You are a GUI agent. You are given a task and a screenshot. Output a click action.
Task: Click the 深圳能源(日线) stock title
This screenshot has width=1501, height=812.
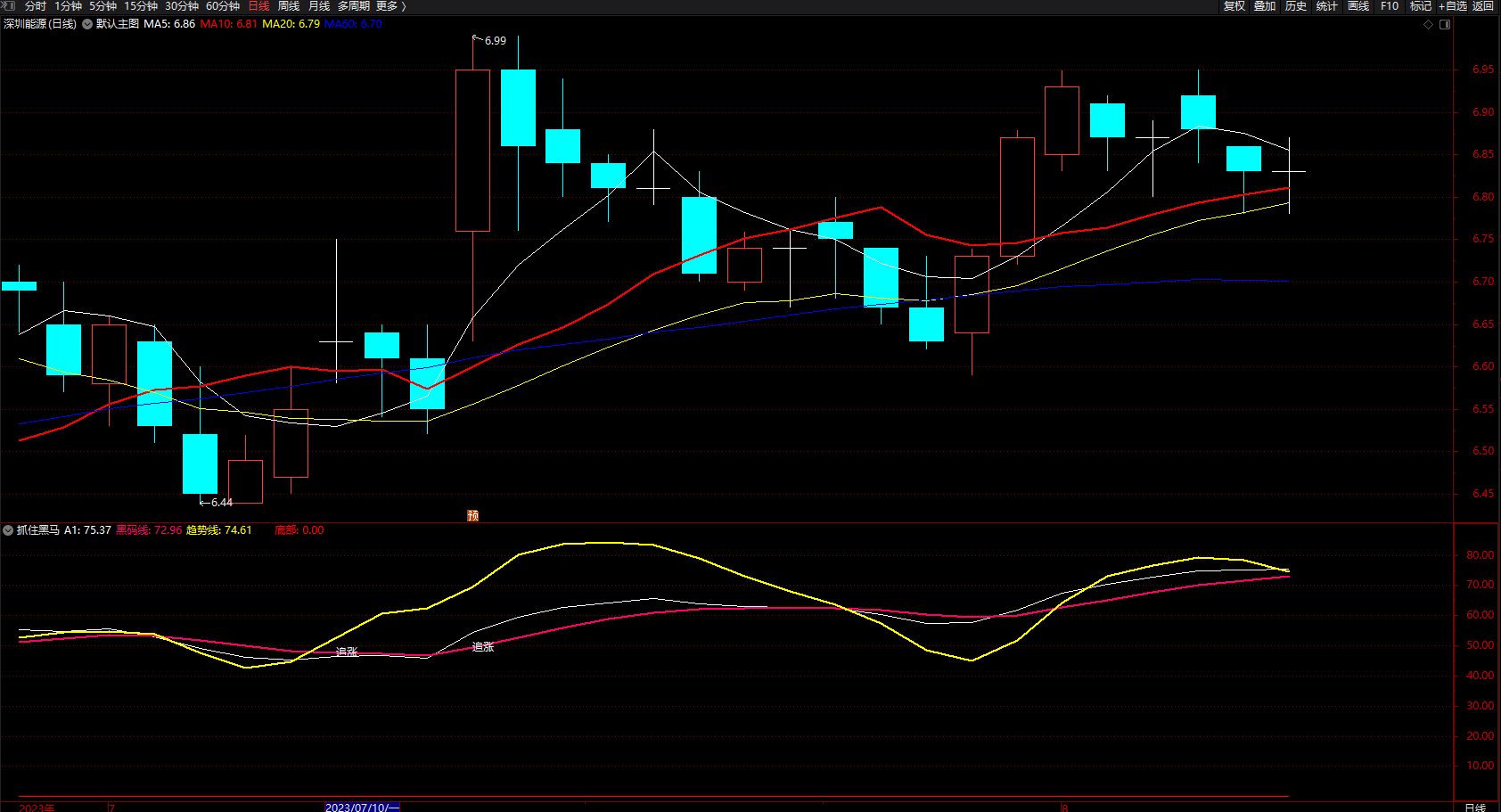[40, 24]
